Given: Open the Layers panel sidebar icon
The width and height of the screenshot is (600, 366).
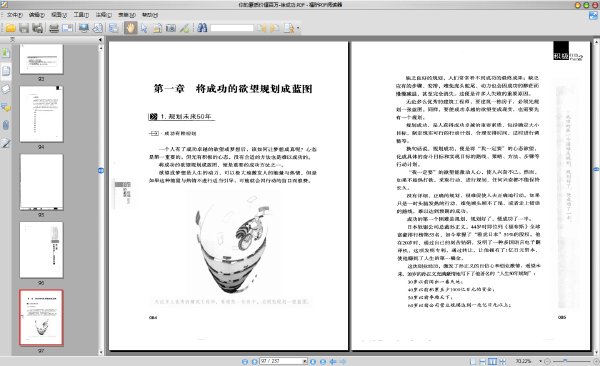Looking at the screenshot, I should [6, 89].
